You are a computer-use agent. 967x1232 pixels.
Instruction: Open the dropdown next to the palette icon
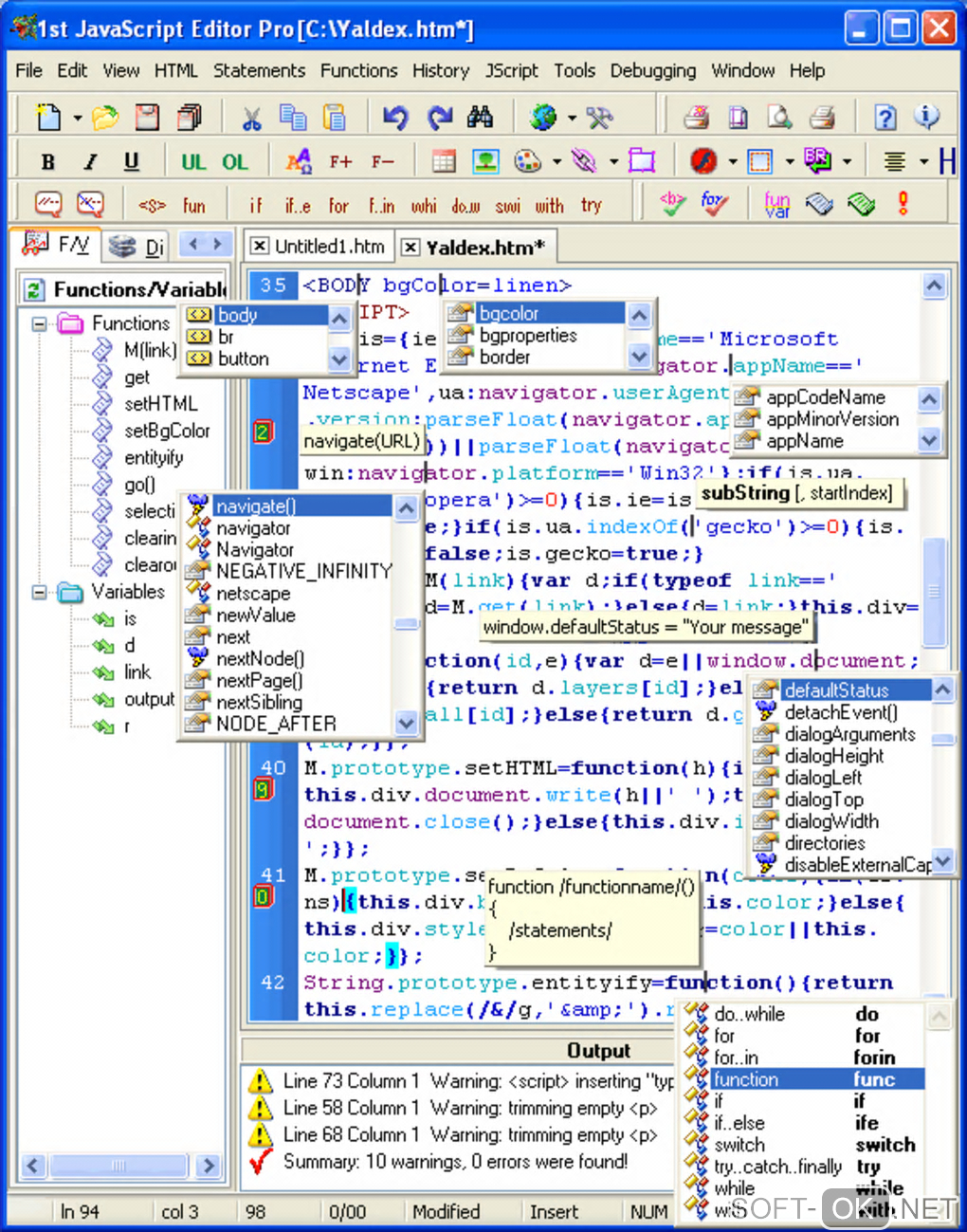pos(556,161)
